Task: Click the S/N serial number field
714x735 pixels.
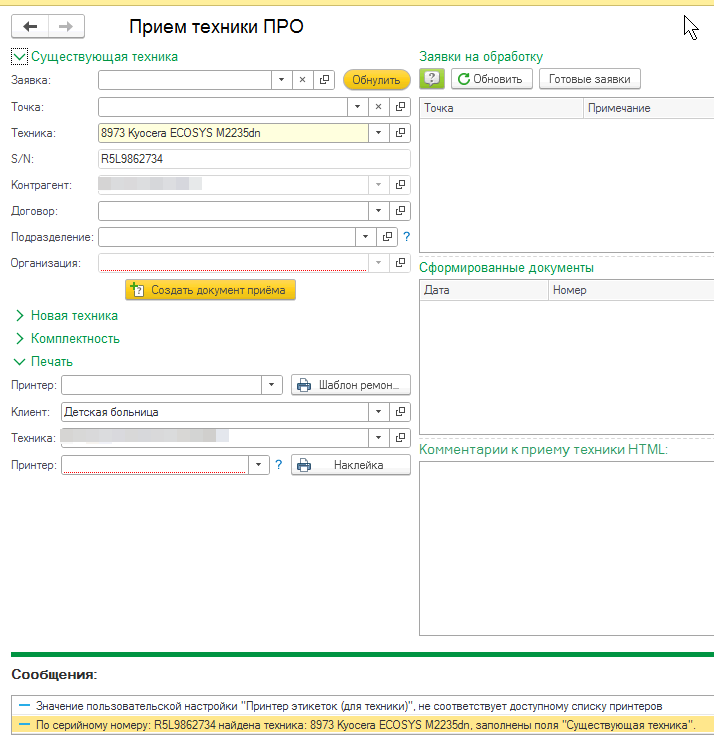Action: coord(254,158)
